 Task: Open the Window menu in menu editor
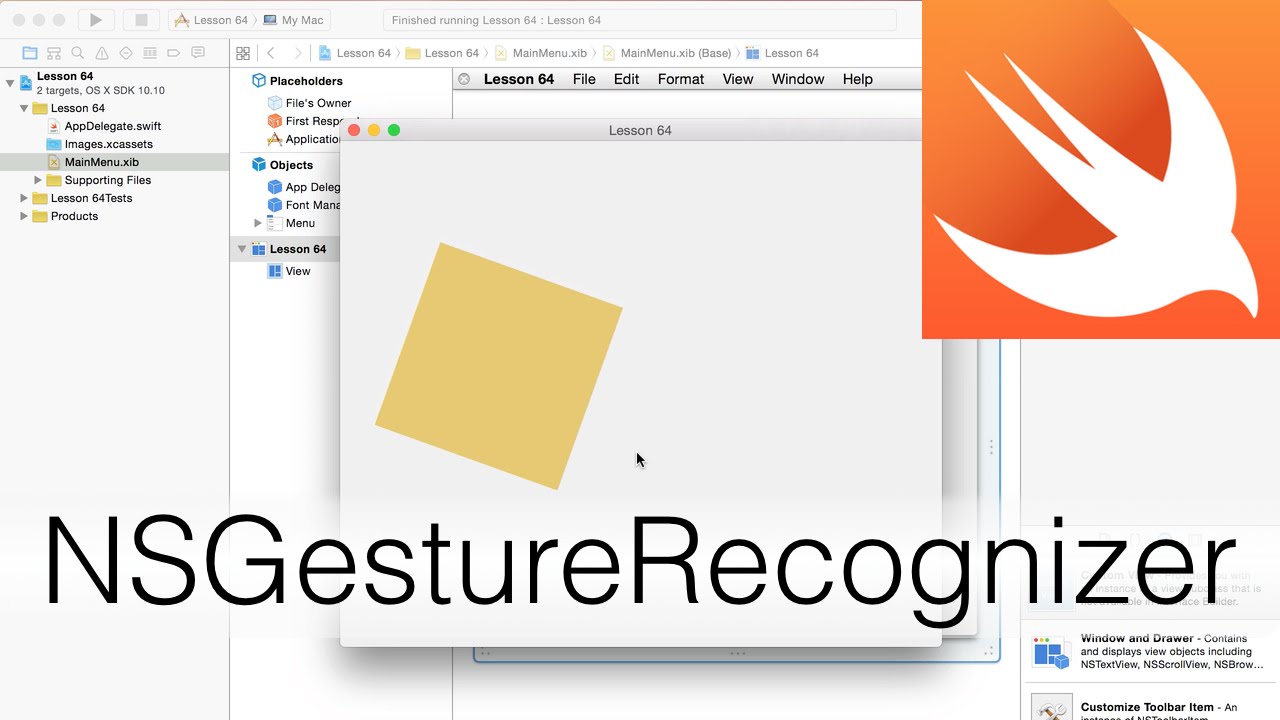798,79
